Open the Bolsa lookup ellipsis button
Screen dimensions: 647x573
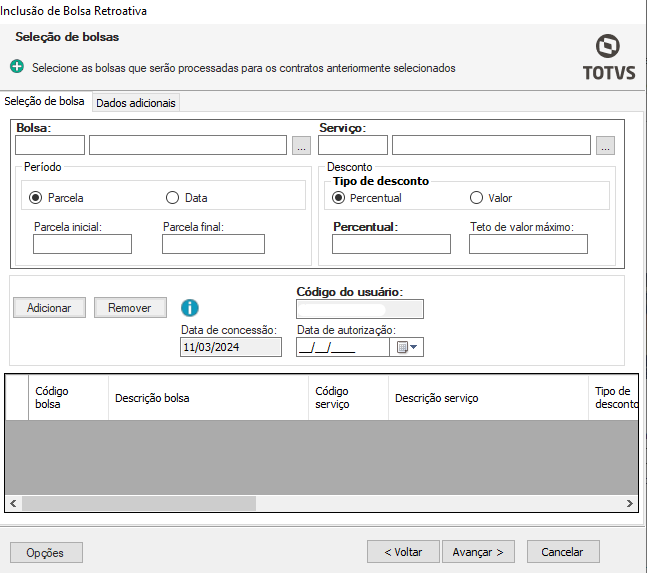301,146
